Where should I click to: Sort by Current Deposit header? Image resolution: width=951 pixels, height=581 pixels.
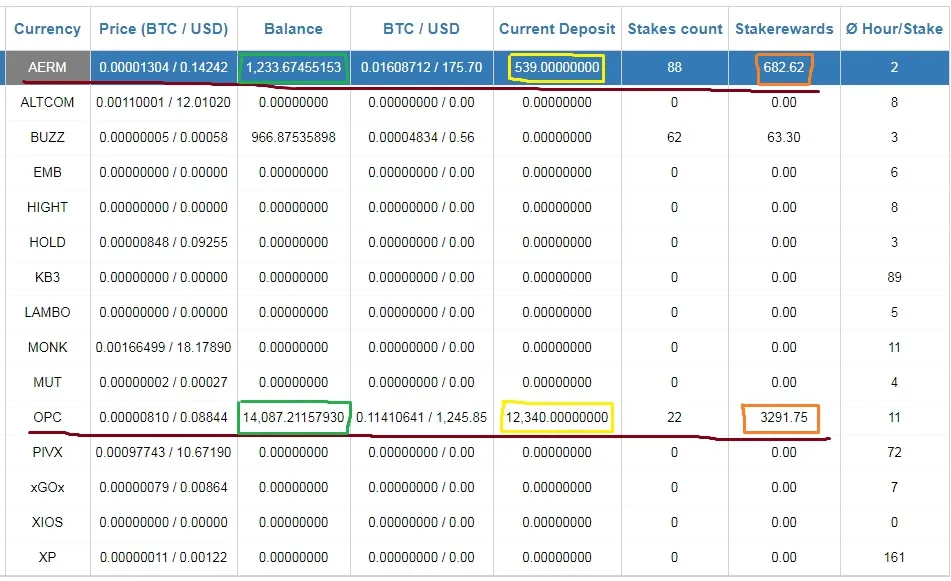(557, 29)
